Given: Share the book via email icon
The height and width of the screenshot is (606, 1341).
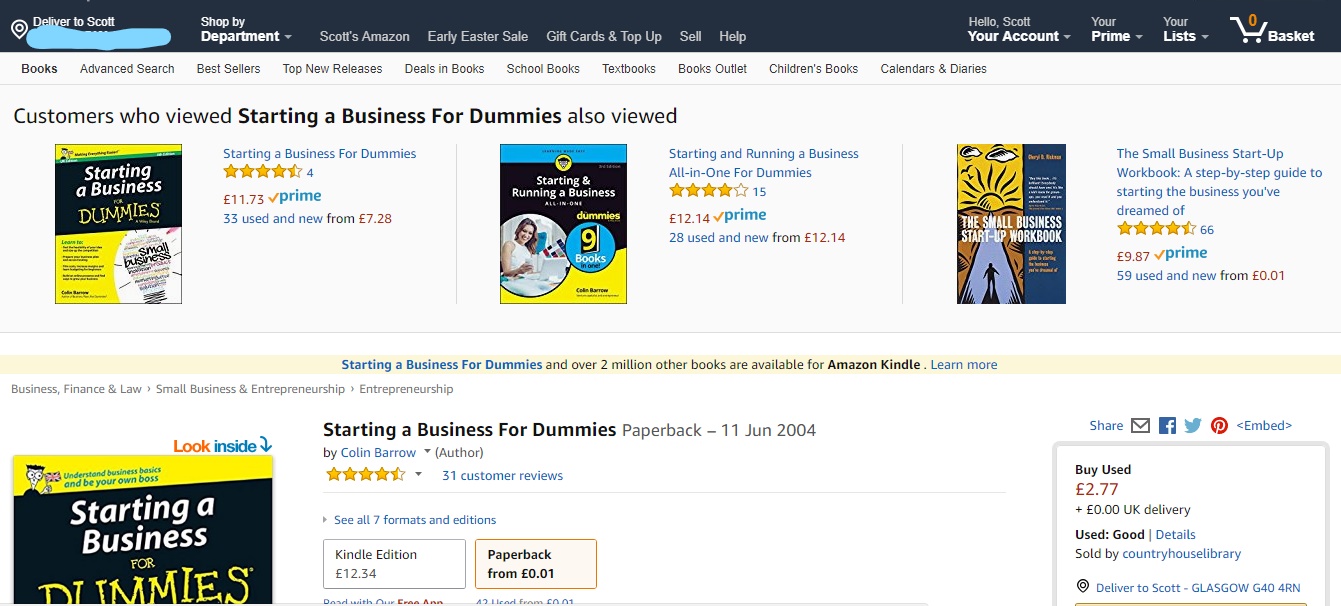Looking at the screenshot, I should pyautogui.click(x=1140, y=425).
